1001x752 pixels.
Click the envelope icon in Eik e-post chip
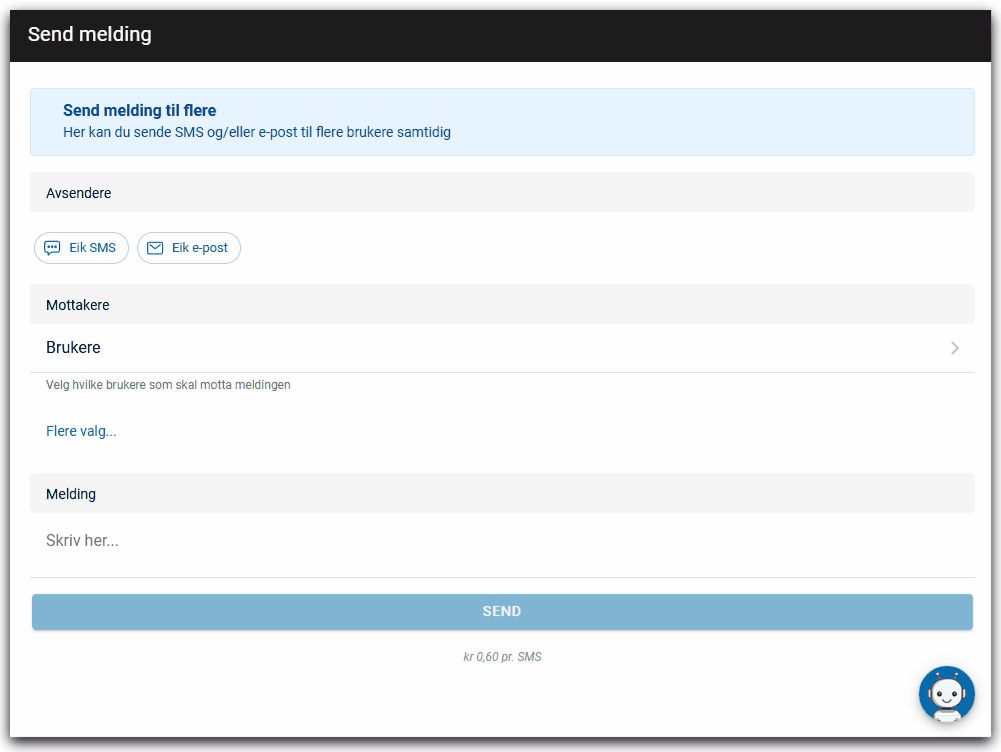[x=155, y=248]
